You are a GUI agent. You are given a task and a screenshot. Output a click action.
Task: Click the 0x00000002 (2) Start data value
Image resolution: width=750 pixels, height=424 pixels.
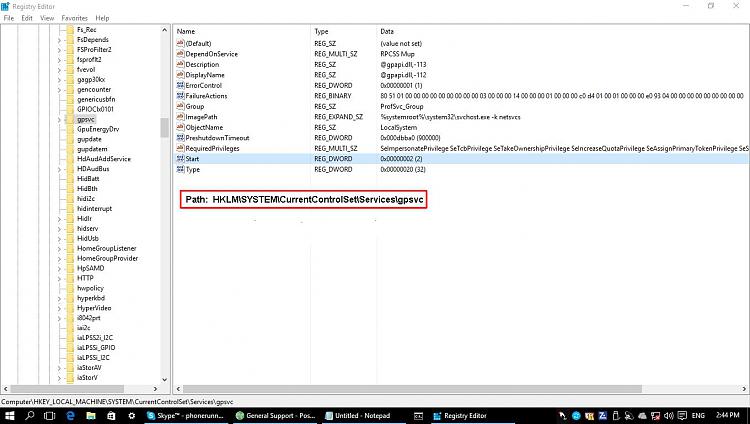[401, 158]
